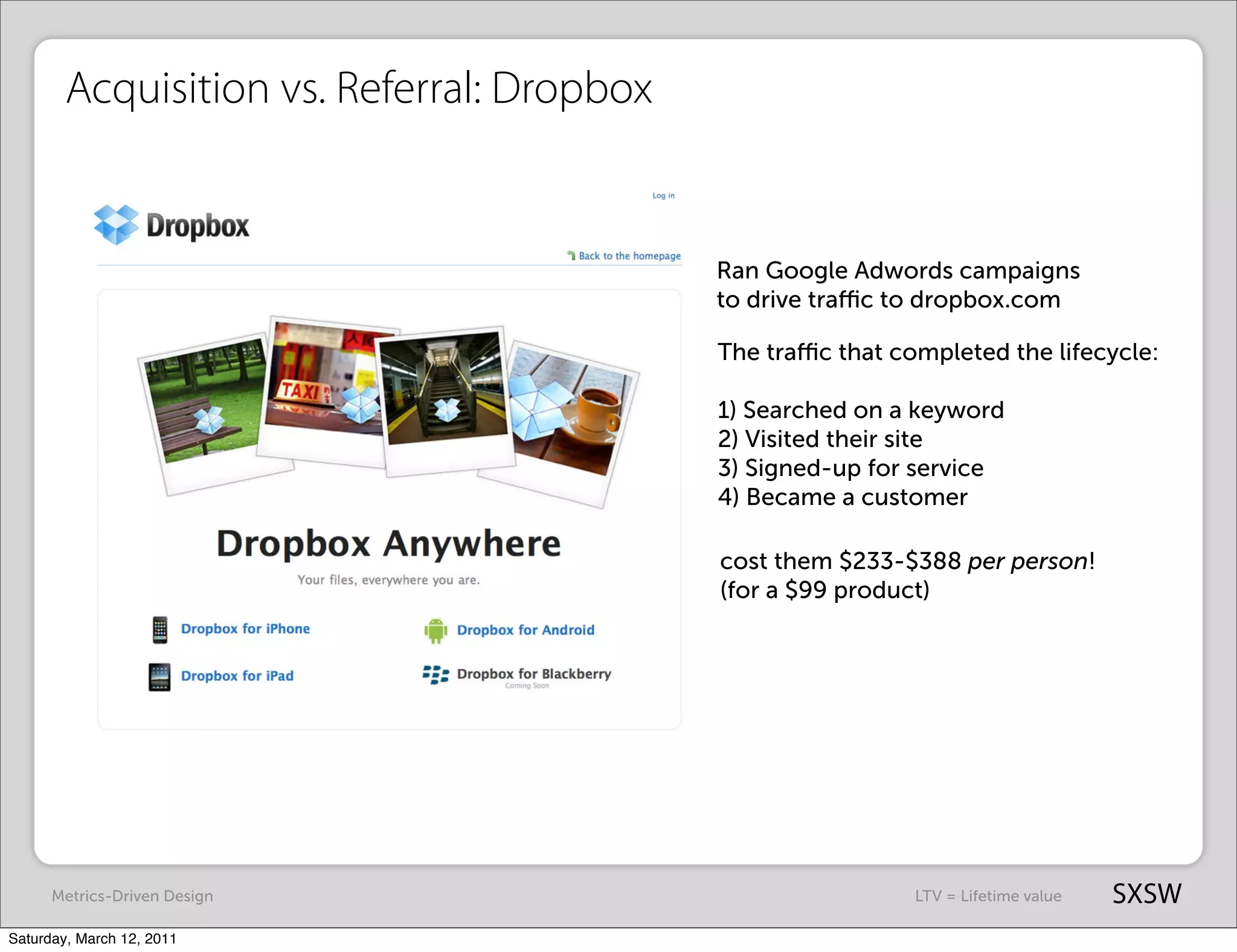Click the SXSW label in footer

[1146, 894]
